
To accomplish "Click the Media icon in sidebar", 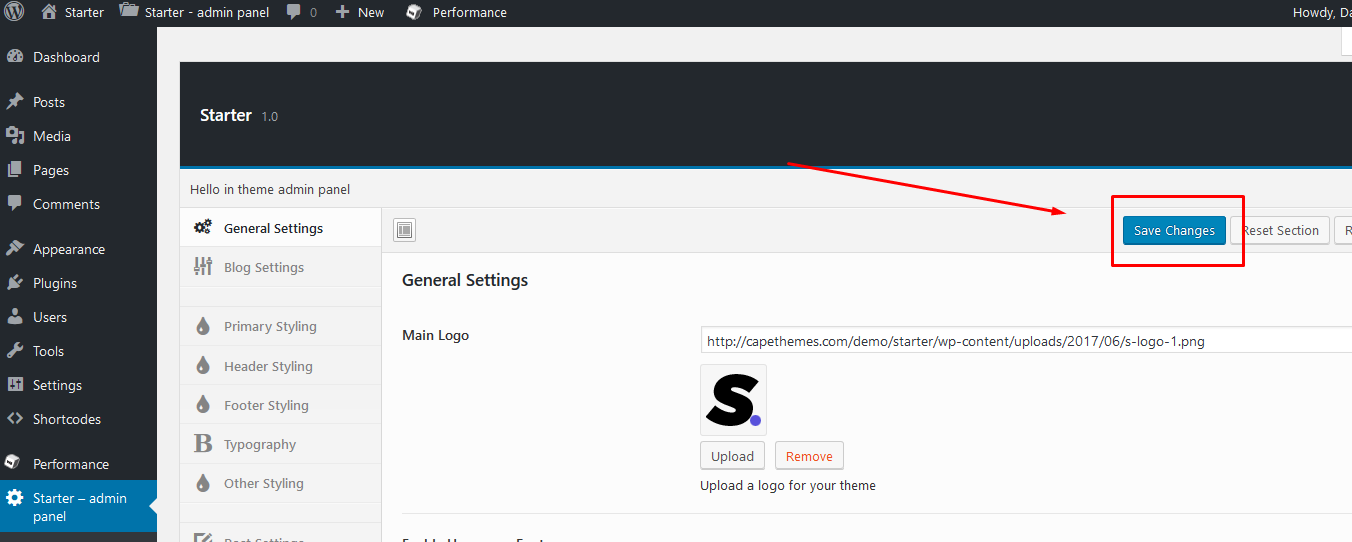I will pos(15,136).
